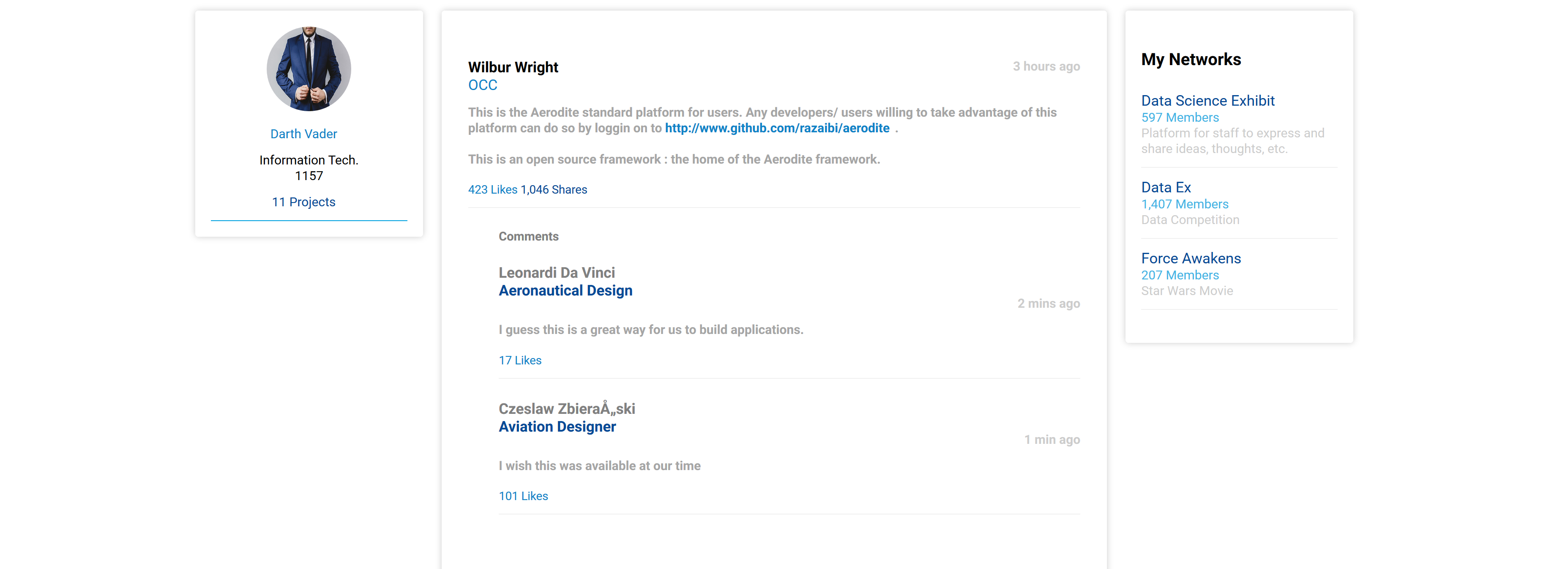1568x569 pixels.
Task: Click the Leonardi Da Vinci commenter name
Action: click(x=556, y=273)
